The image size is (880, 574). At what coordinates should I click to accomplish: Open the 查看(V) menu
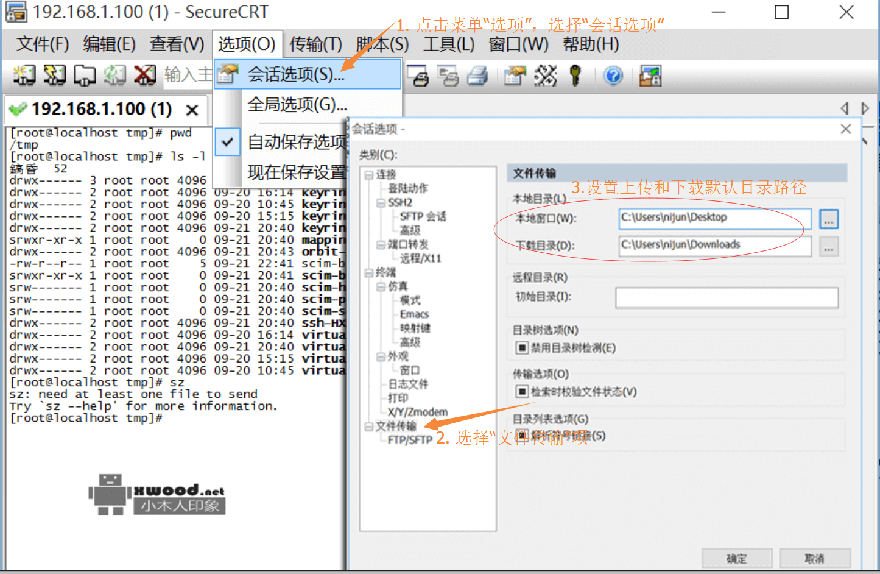177,44
